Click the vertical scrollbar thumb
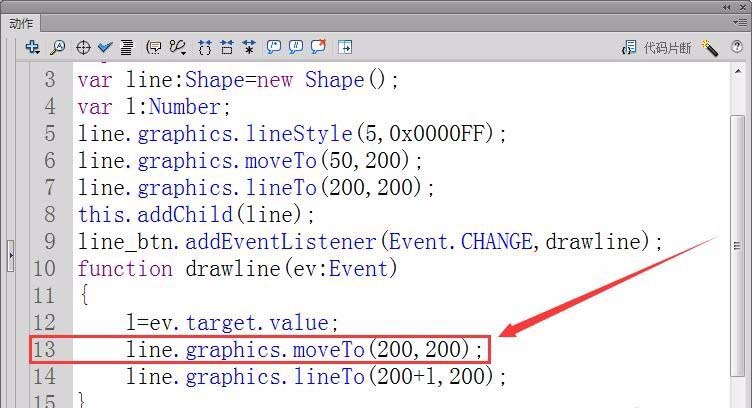This screenshot has width=752, height=408. (738, 245)
